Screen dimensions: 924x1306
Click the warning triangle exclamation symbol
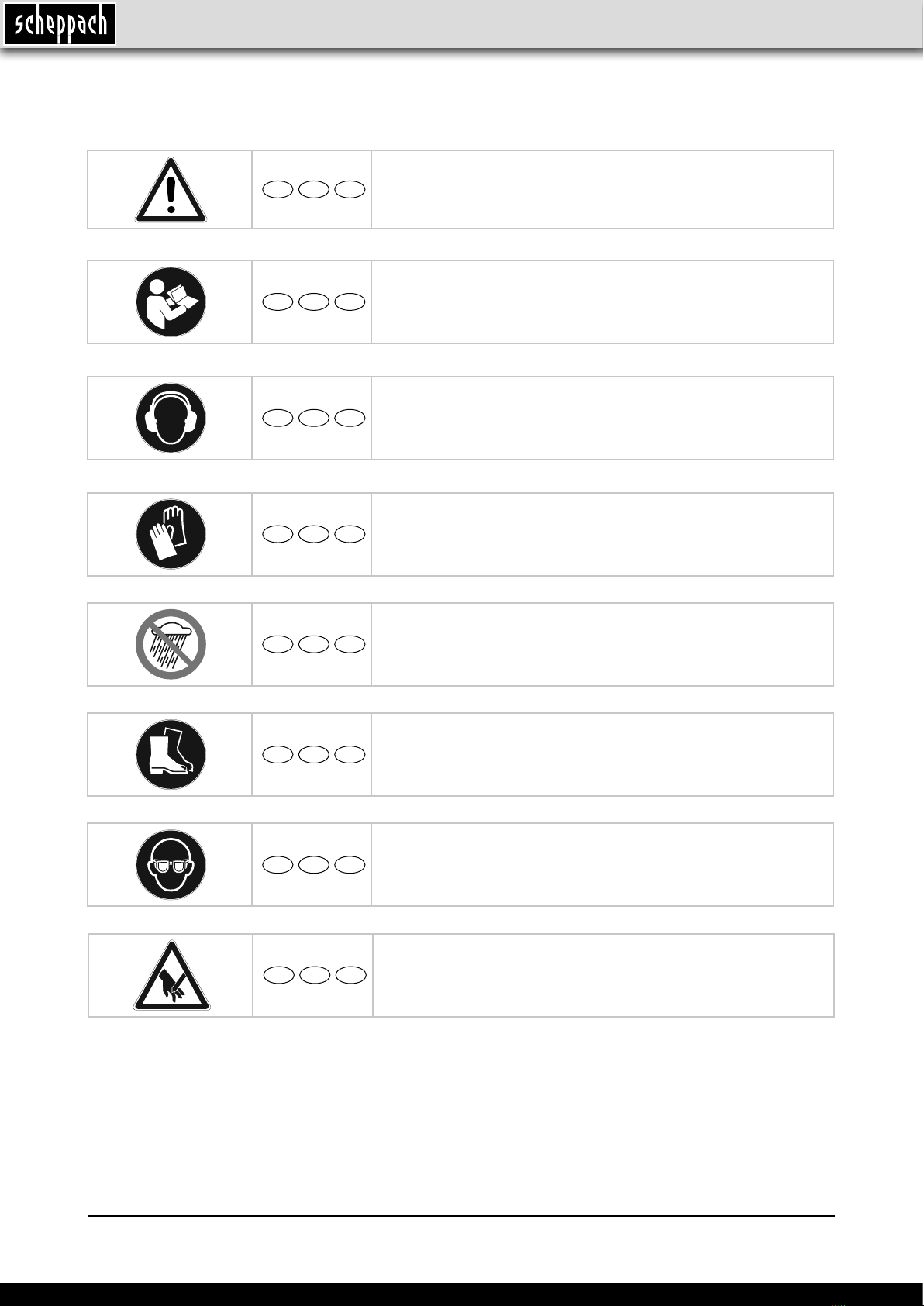point(171,191)
